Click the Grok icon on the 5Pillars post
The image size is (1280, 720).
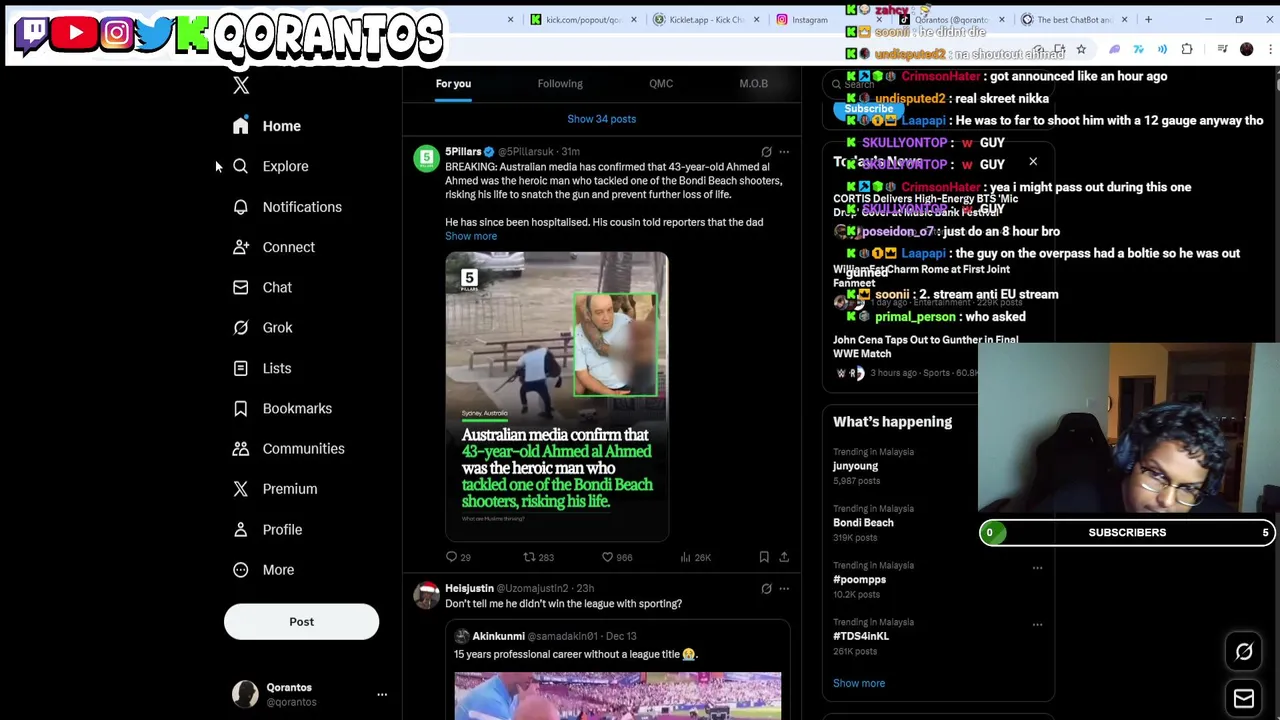(766, 152)
